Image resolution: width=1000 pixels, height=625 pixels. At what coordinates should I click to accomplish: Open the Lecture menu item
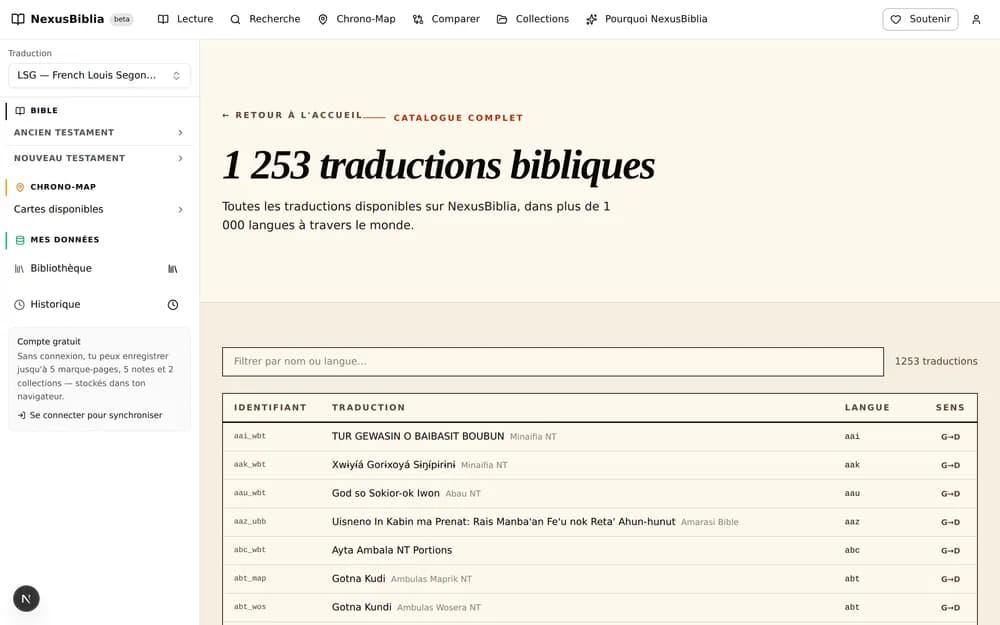tap(186, 19)
